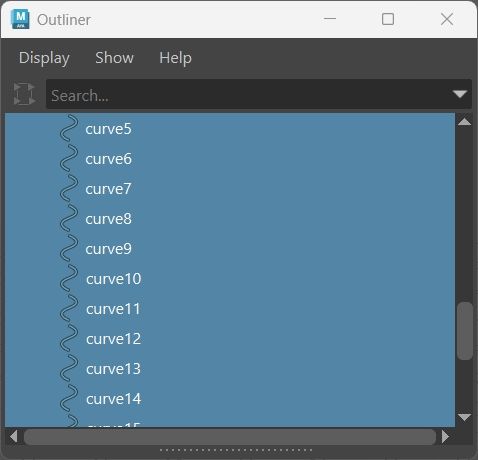Select the curve11 row text

click(x=113, y=309)
